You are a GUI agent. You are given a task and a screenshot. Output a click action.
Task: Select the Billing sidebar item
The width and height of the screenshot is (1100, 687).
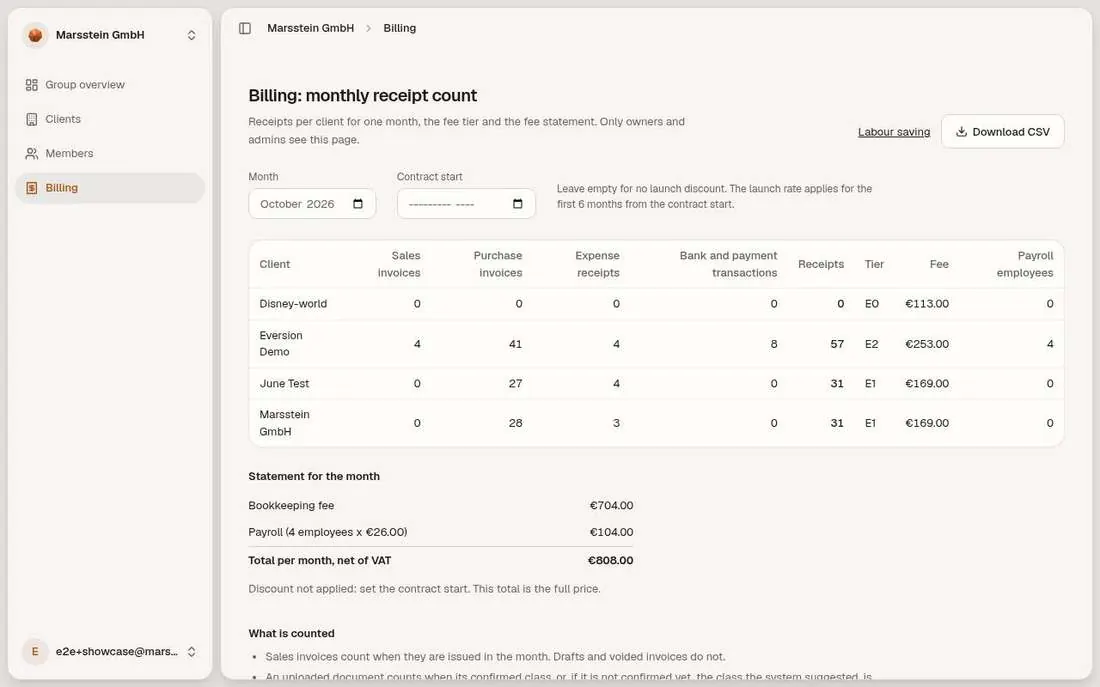110,188
